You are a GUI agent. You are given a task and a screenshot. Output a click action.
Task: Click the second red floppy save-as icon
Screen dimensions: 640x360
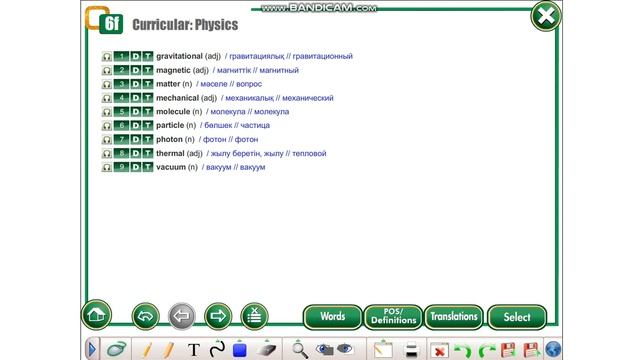[532, 351]
